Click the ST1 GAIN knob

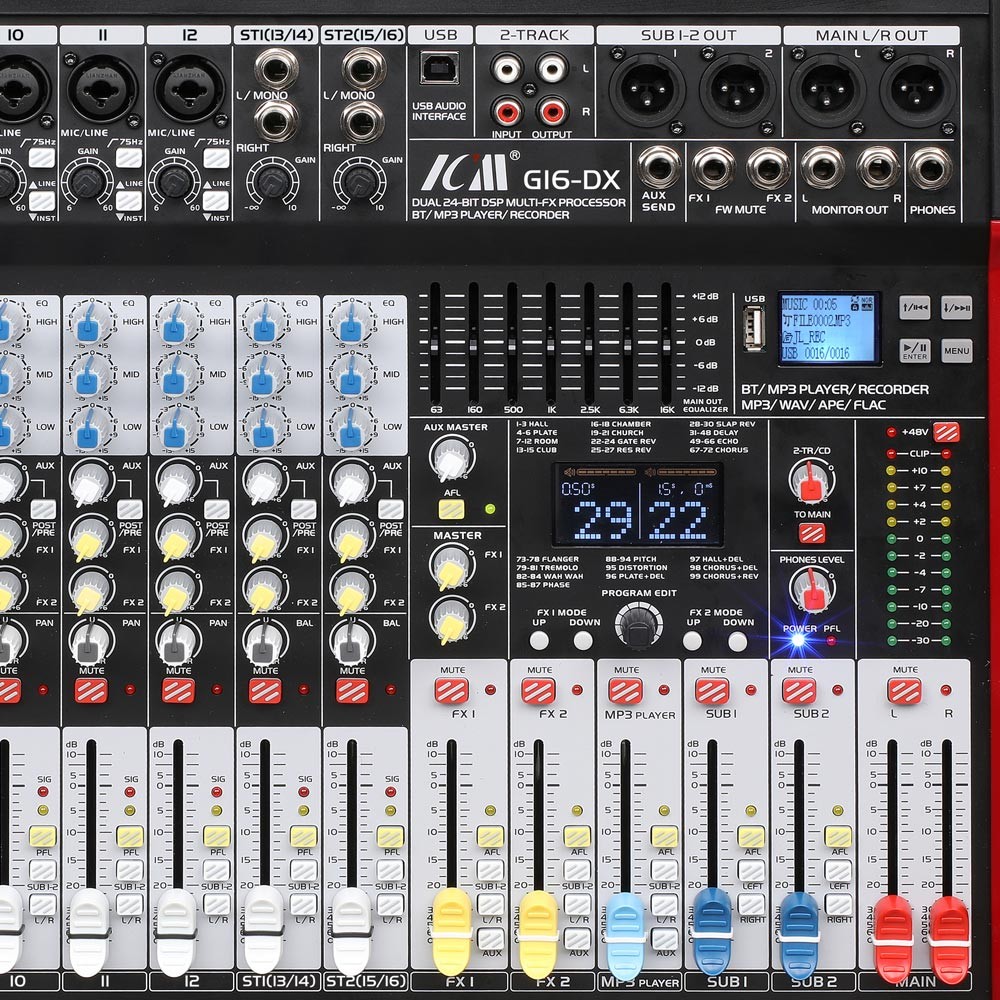(x=273, y=181)
